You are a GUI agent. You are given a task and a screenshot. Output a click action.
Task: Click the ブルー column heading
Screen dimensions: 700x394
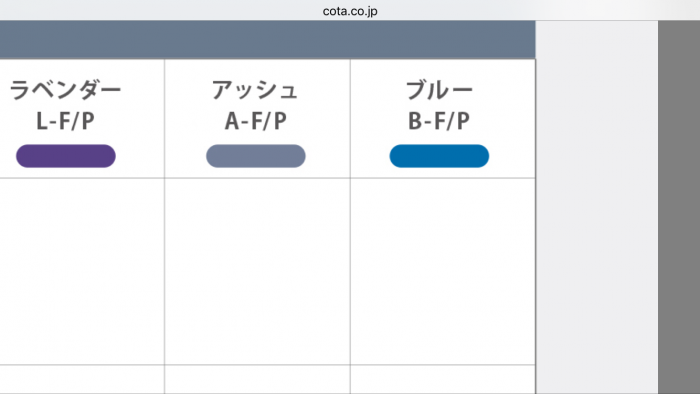click(439, 90)
